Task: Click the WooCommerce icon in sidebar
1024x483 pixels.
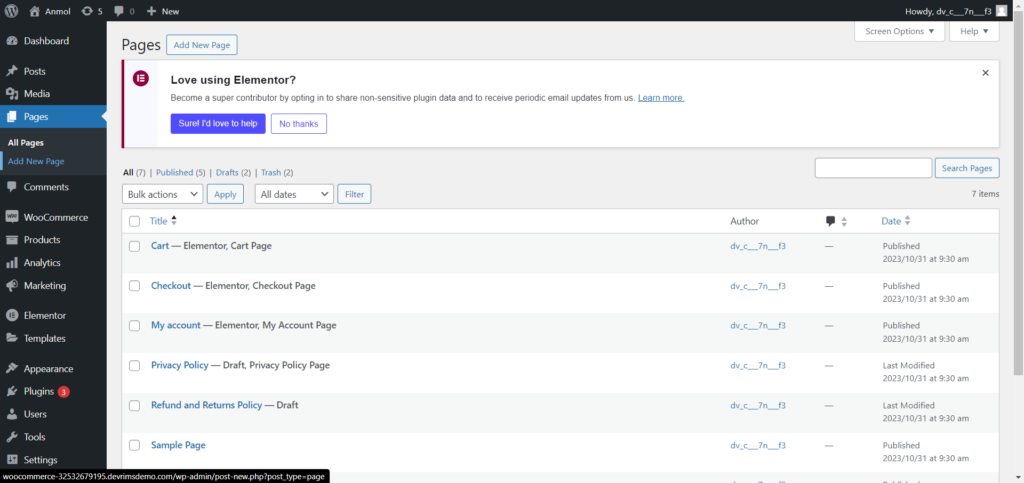Action: 12,217
